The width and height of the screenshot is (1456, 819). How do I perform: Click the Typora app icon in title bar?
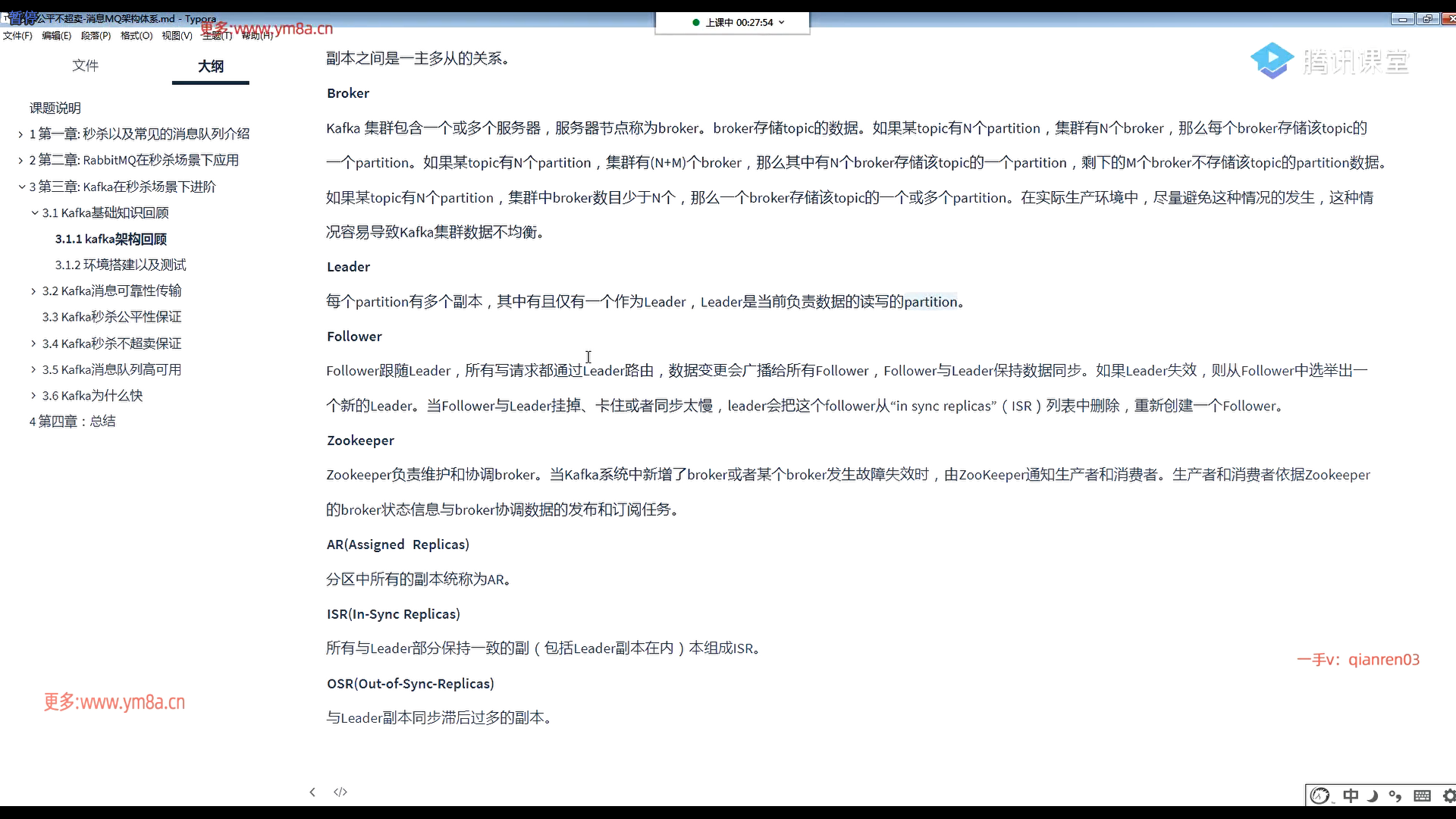tap(5, 18)
